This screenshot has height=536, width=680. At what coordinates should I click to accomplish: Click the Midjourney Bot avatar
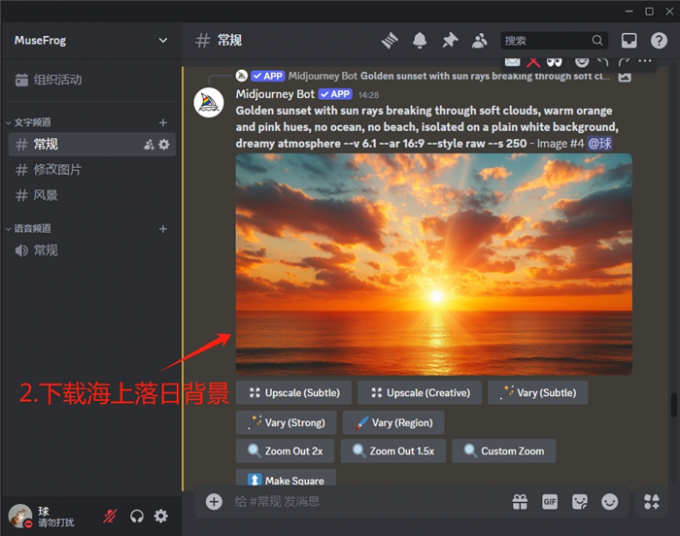pyautogui.click(x=209, y=103)
